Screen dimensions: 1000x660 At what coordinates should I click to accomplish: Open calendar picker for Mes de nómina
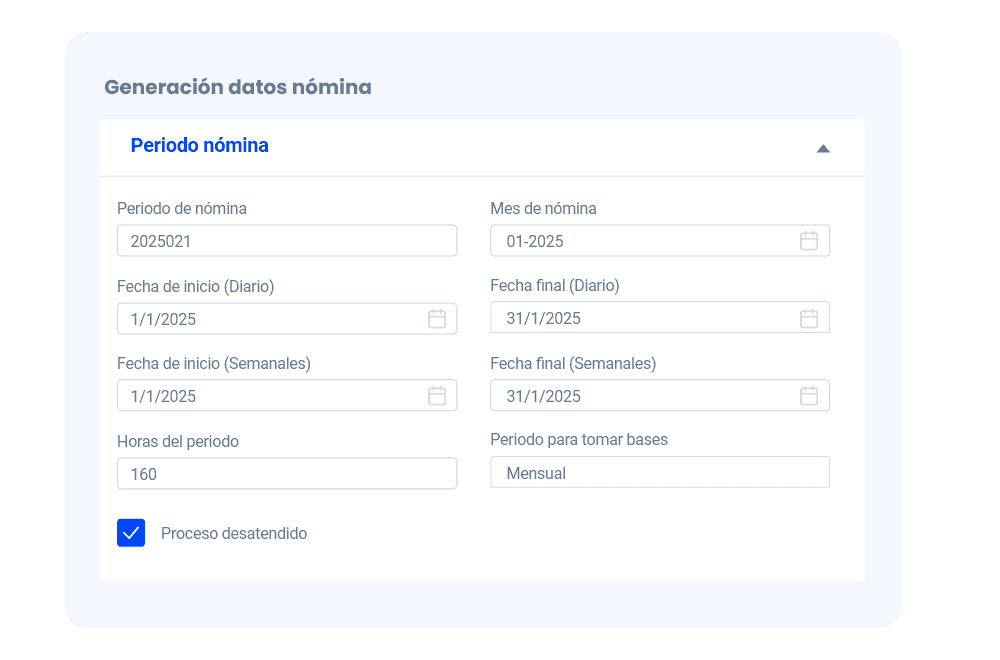coord(809,241)
